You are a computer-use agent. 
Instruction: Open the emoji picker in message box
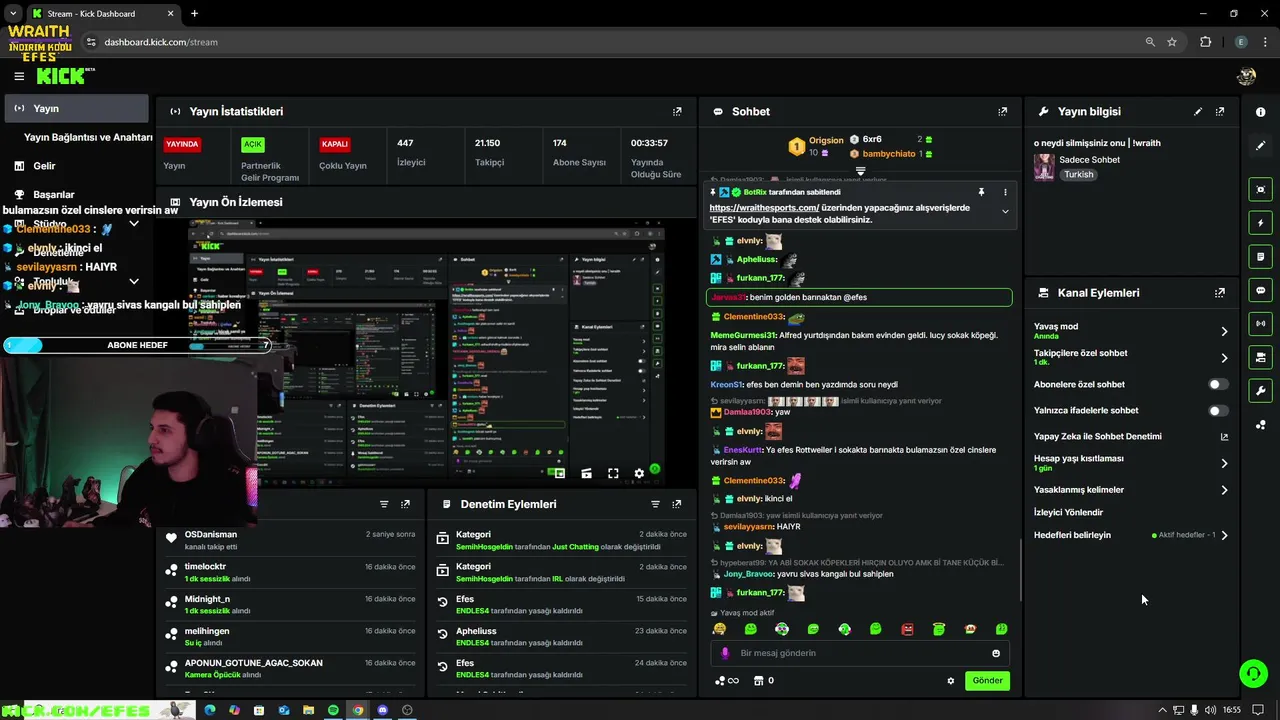click(996, 653)
